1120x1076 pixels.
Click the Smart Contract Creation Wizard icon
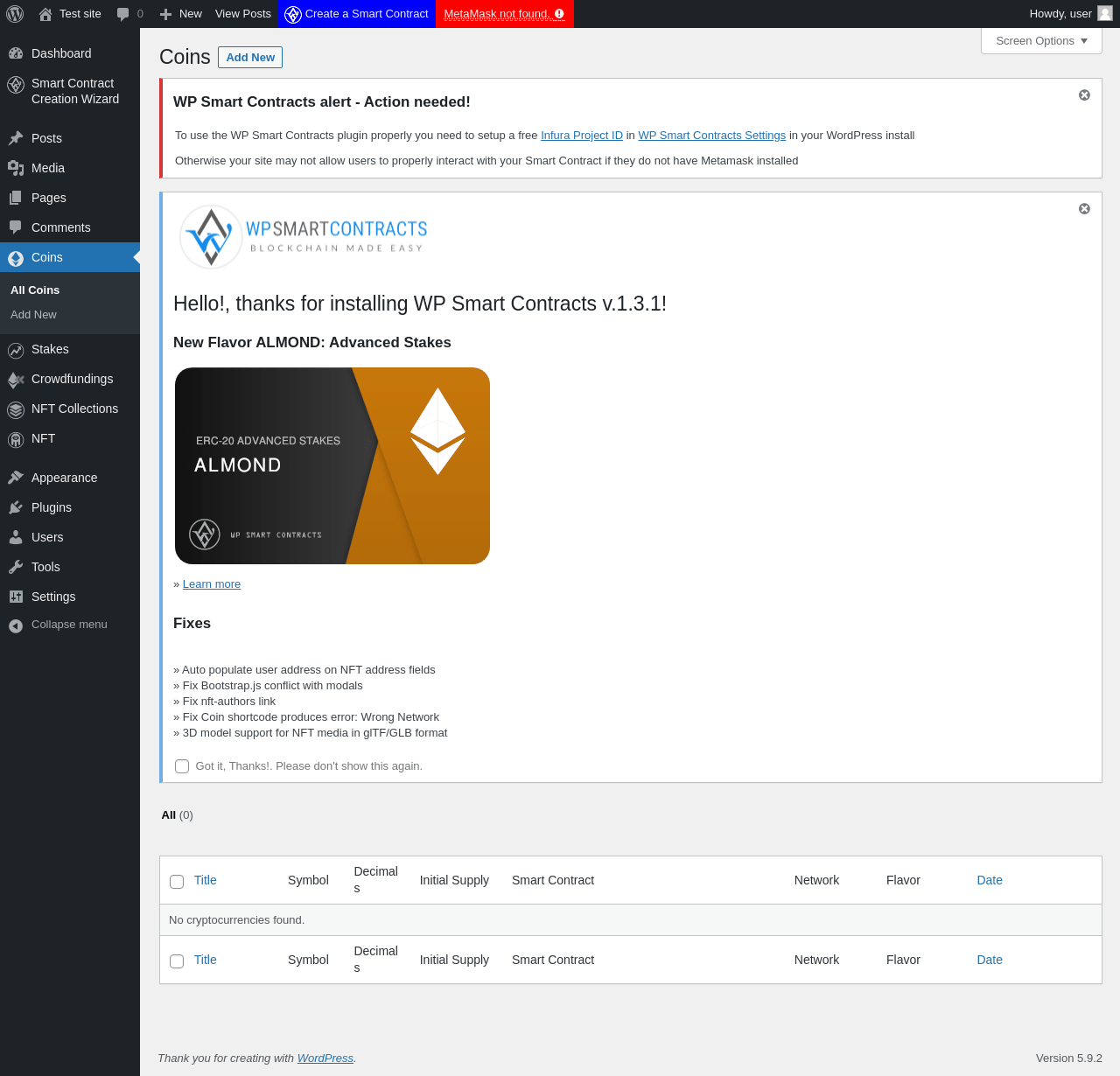click(16, 85)
